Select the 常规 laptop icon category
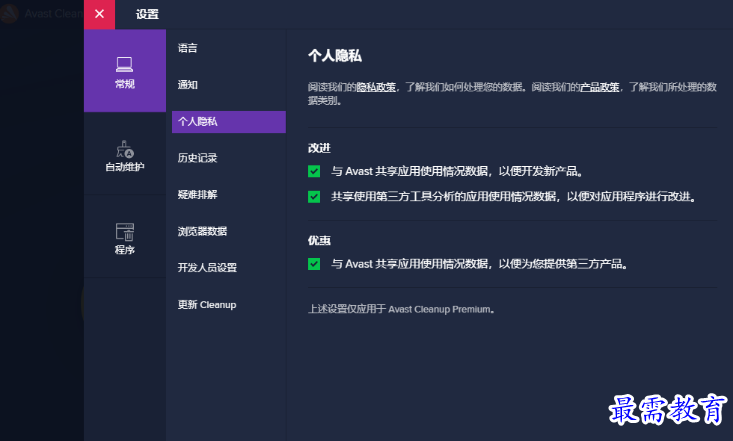 tap(125, 71)
